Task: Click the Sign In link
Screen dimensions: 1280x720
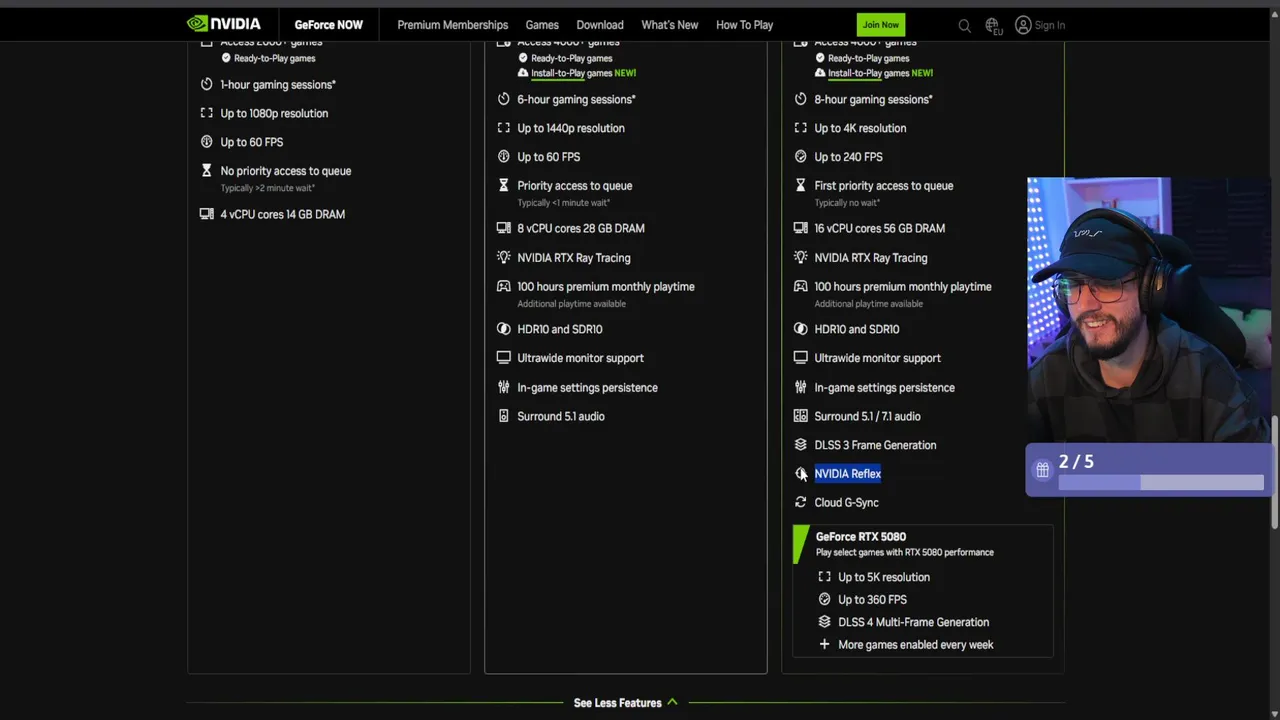Action: [x=1050, y=25]
